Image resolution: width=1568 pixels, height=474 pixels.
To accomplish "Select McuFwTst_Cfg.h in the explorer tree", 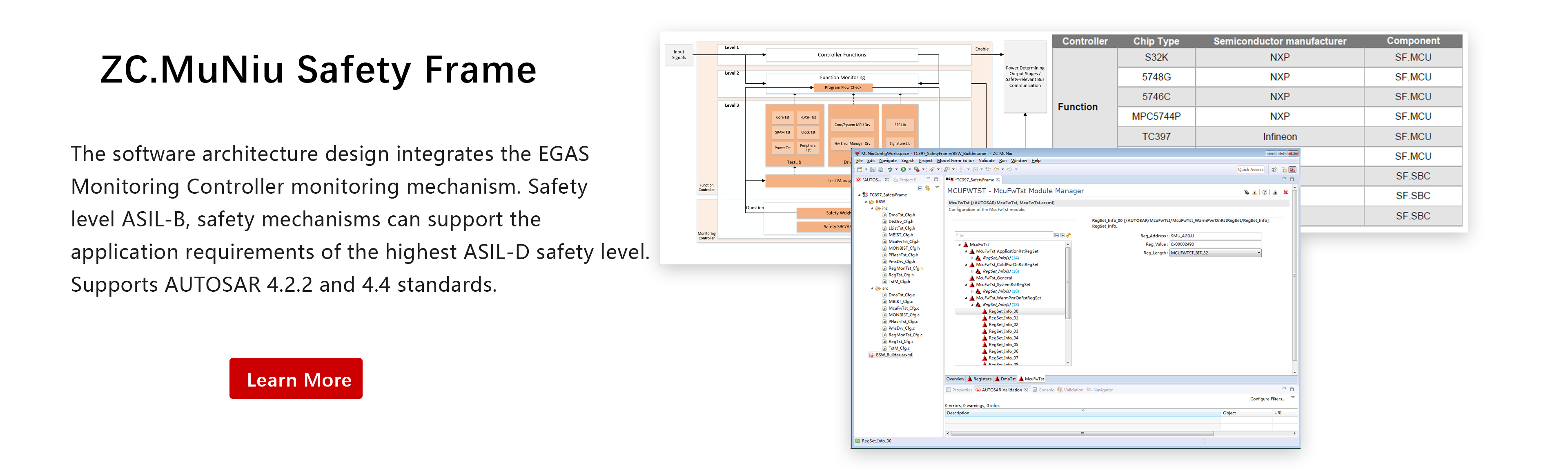I will click(903, 241).
